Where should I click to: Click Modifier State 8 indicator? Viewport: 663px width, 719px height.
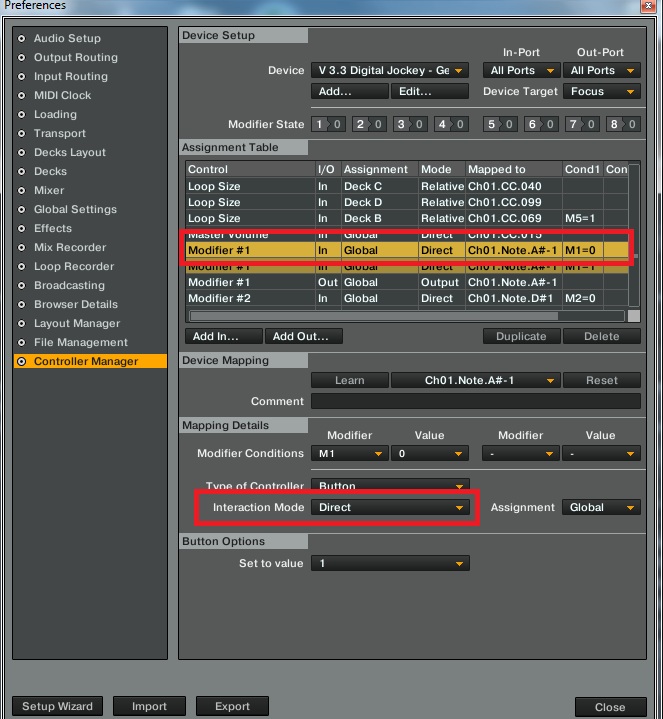(623, 124)
